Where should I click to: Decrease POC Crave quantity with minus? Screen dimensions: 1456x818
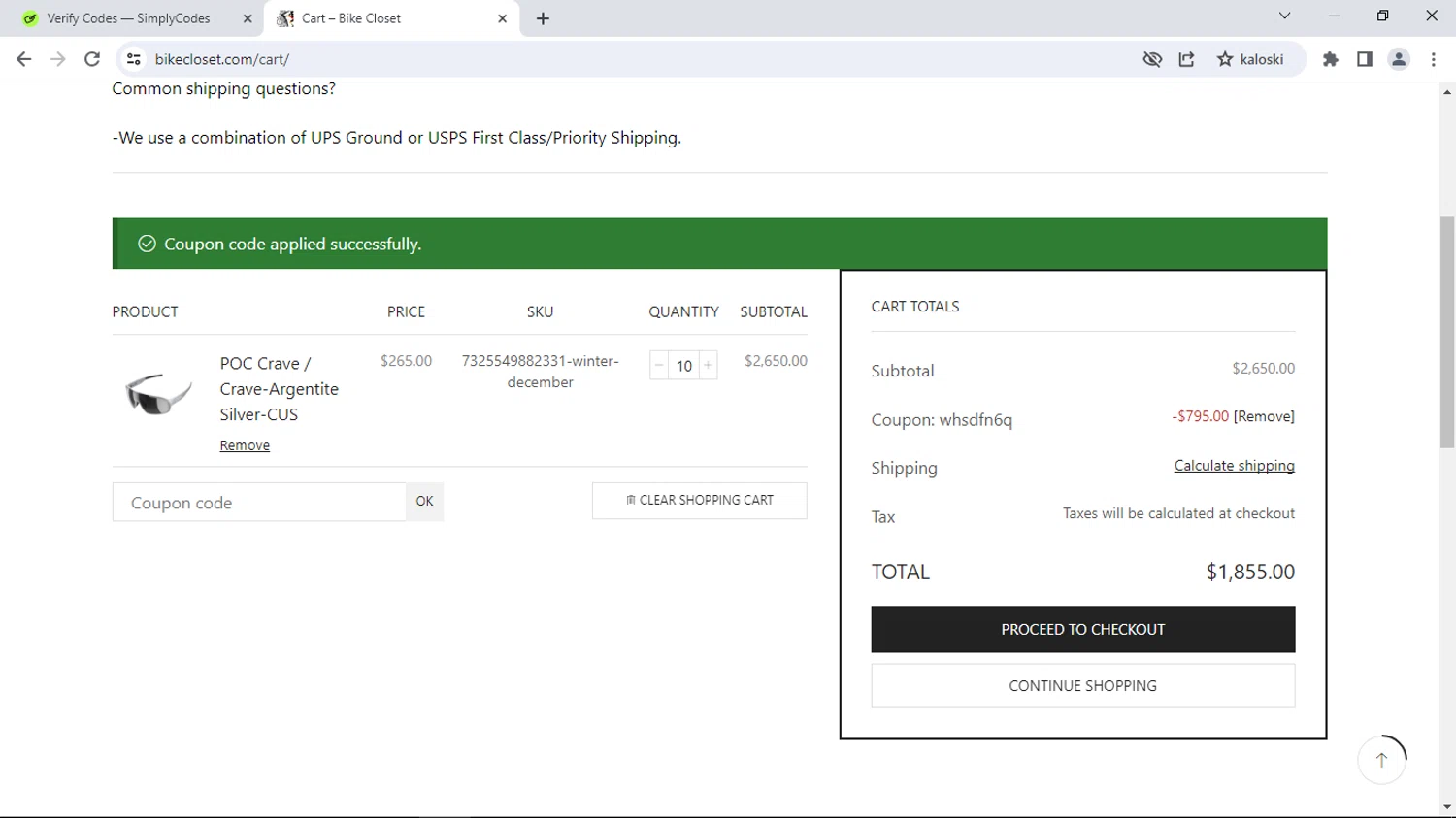coord(659,365)
